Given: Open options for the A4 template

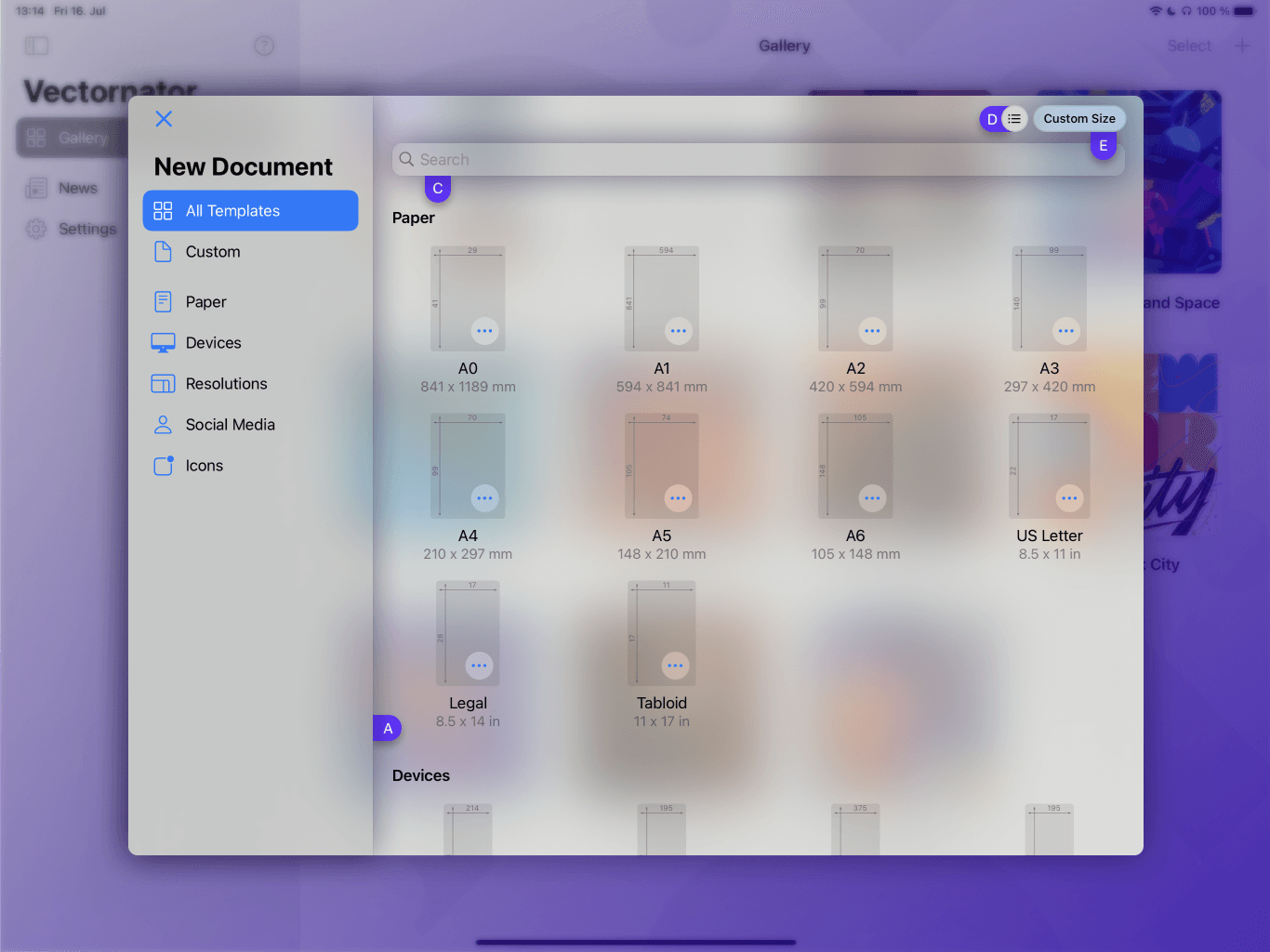Looking at the screenshot, I should coord(484,498).
